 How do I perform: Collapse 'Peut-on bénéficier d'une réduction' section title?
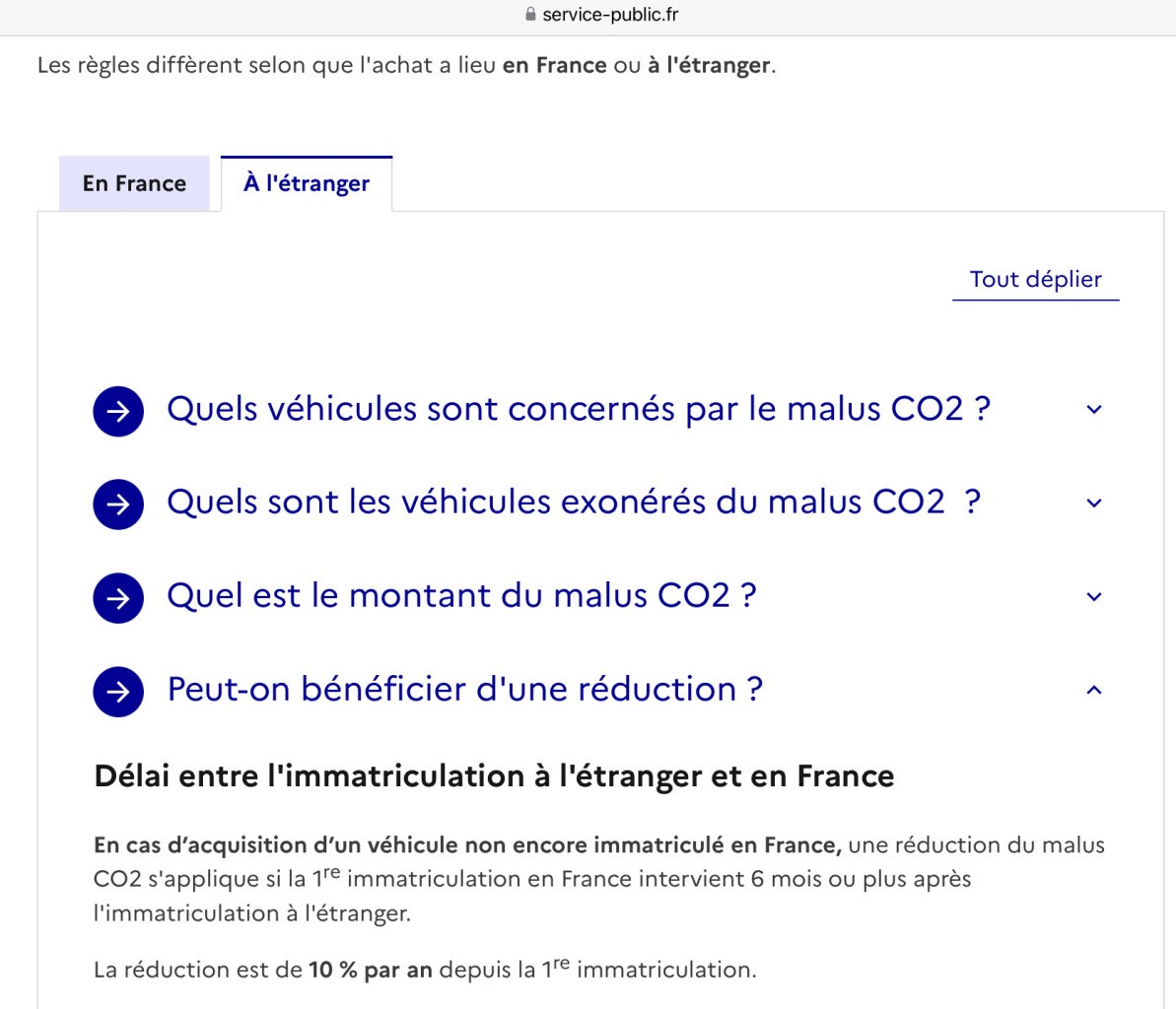(464, 689)
